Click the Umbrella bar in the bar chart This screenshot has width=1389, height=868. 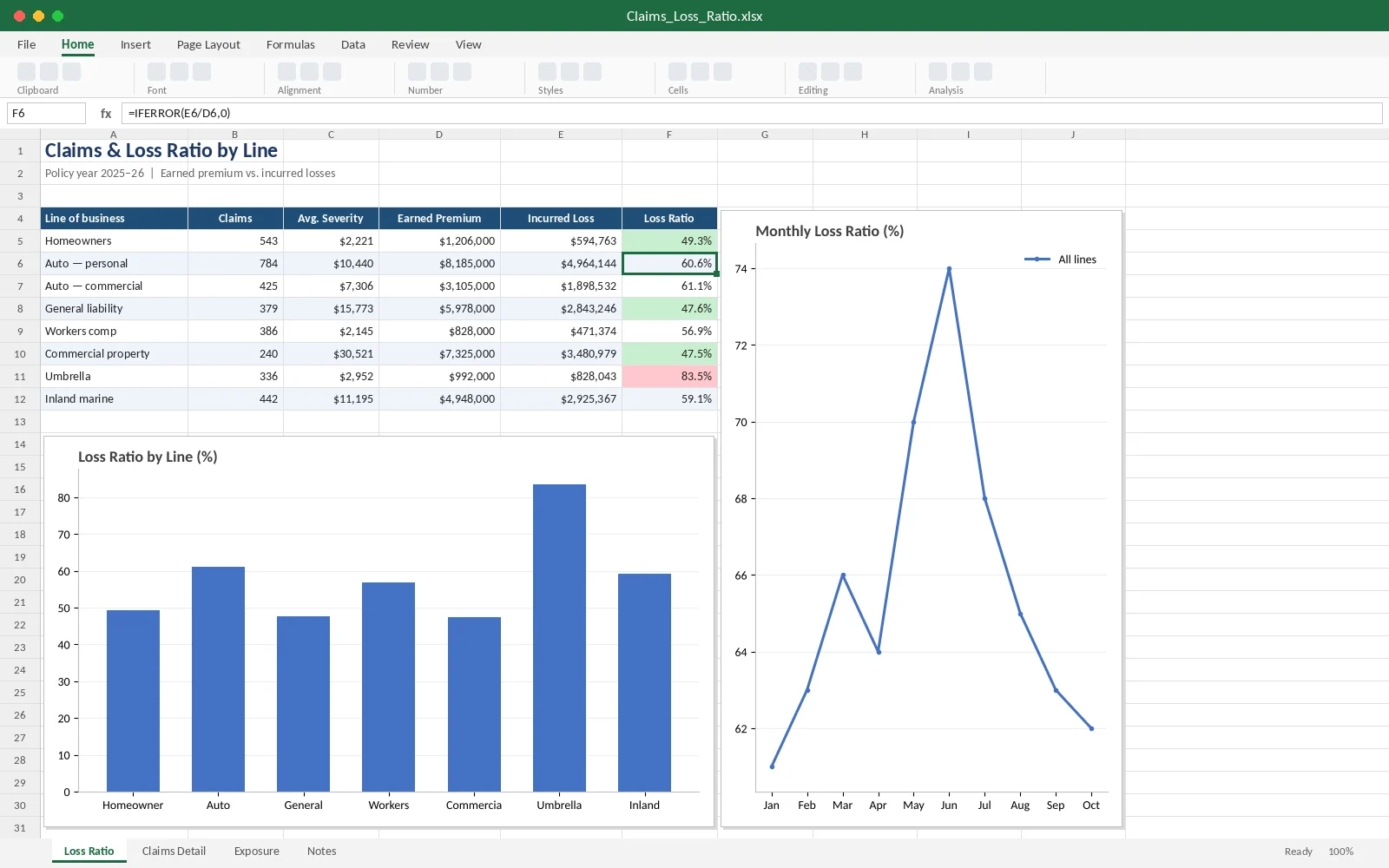click(559, 638)
